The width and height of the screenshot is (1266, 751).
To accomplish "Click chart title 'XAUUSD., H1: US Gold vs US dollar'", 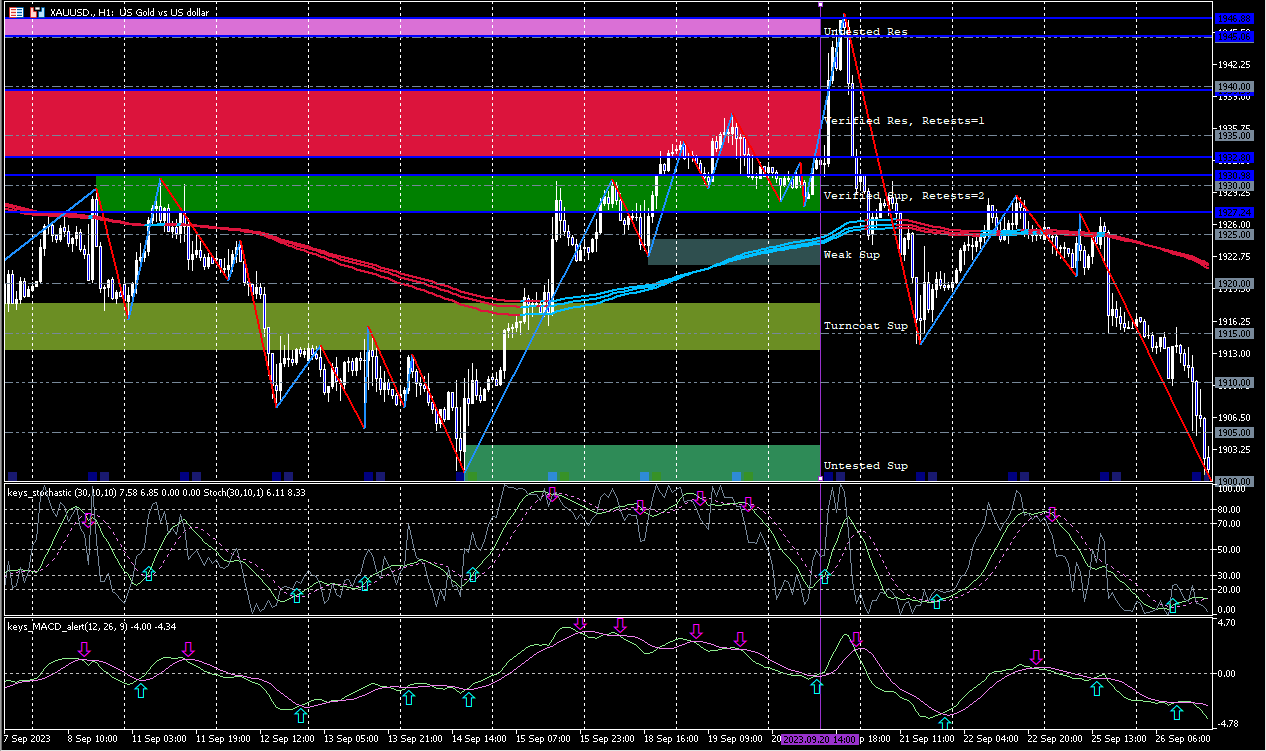I will click(x=130, y=12).
